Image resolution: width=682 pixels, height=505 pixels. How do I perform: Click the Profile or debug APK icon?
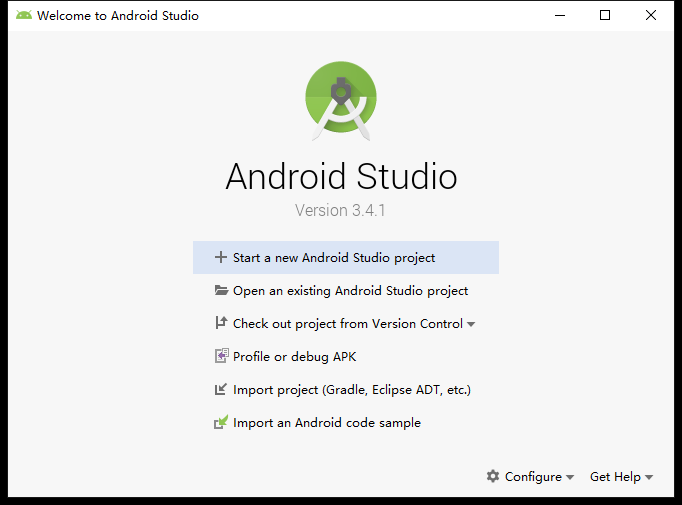click(221, 356)
